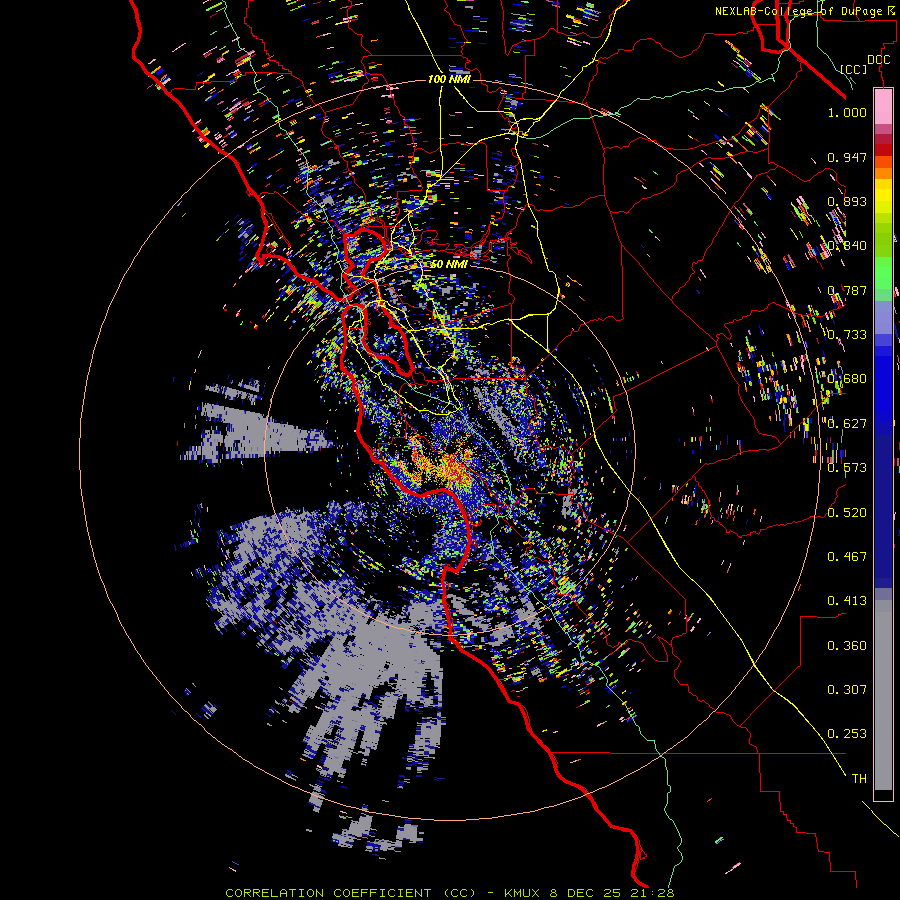Screen dimensions: 900x900
Task: Click the "TH" threshold label at legend bottom
Action: pyautogui.click(x=859, y=779)
